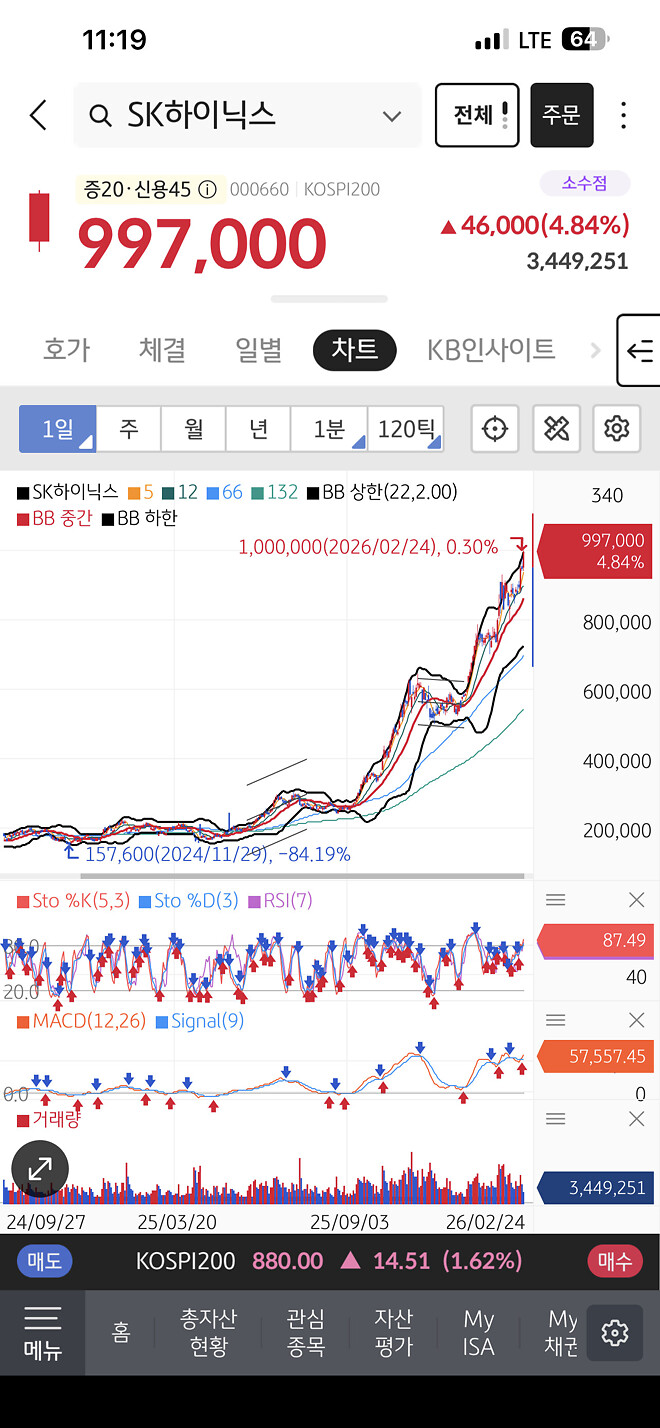Expand chart to fullscreen icon
660x1428 pixels.
tap(40, 1168)
